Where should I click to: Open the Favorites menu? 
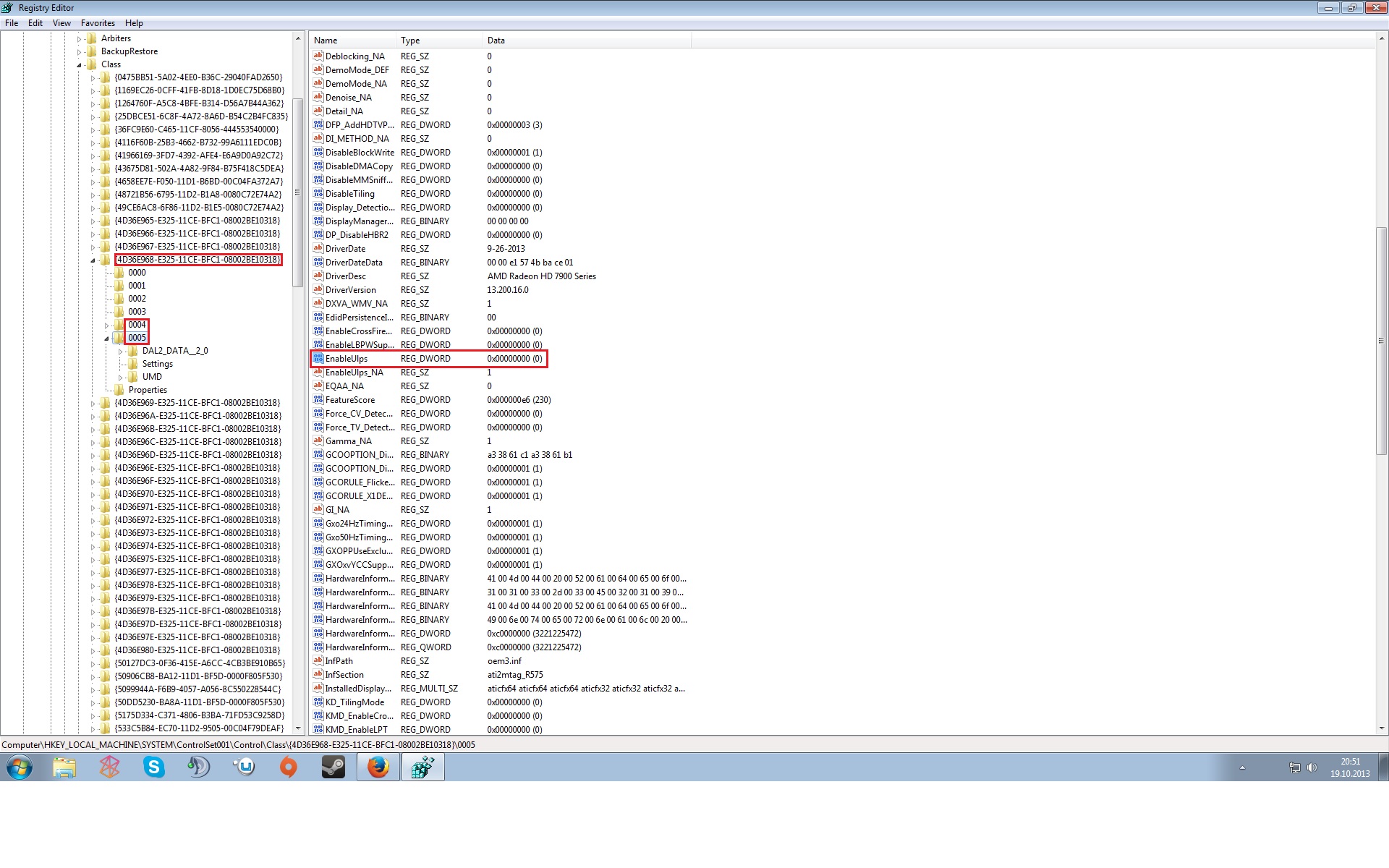(98, 23)
